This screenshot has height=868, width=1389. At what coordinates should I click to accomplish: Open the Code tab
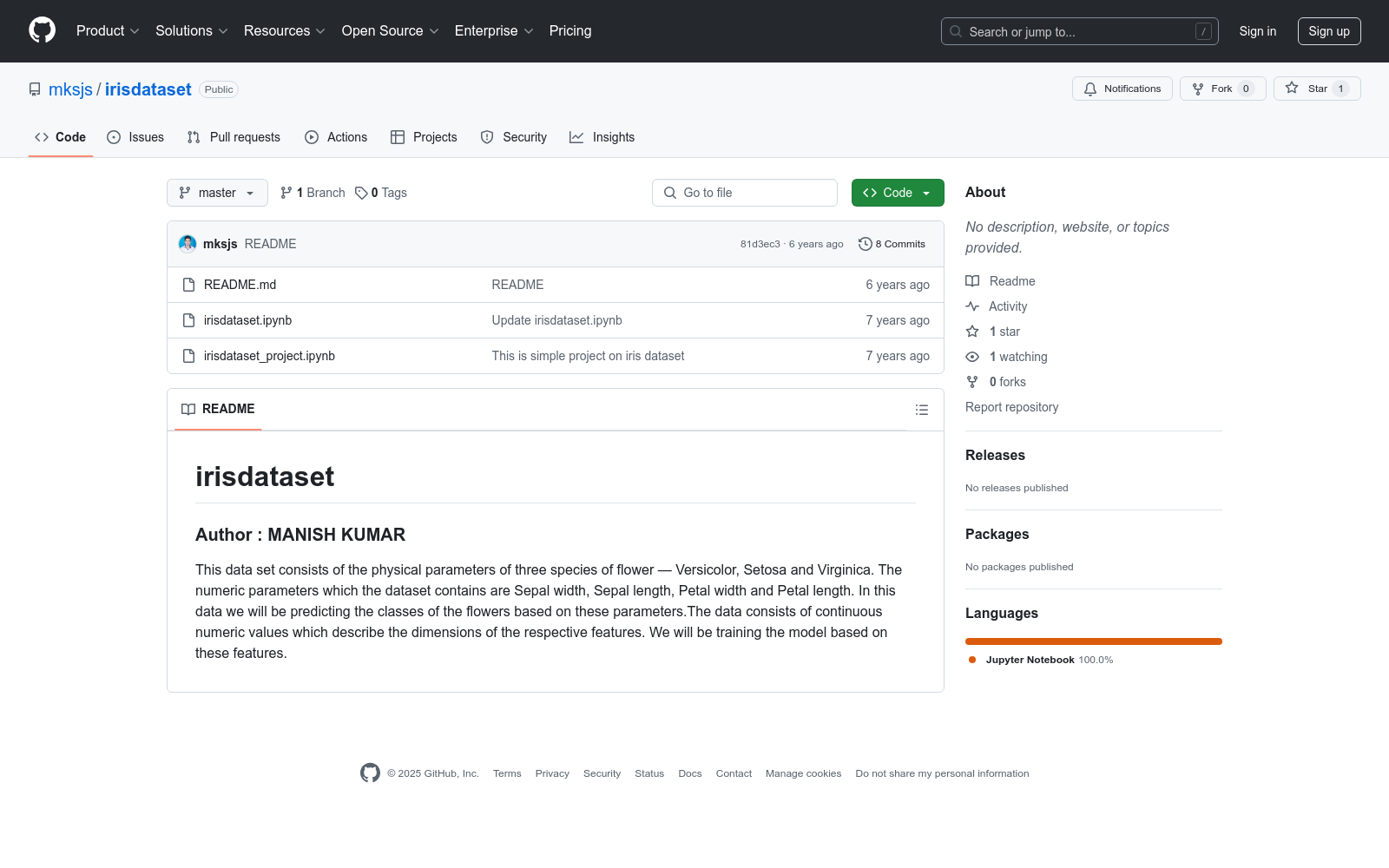coord(60,137)
